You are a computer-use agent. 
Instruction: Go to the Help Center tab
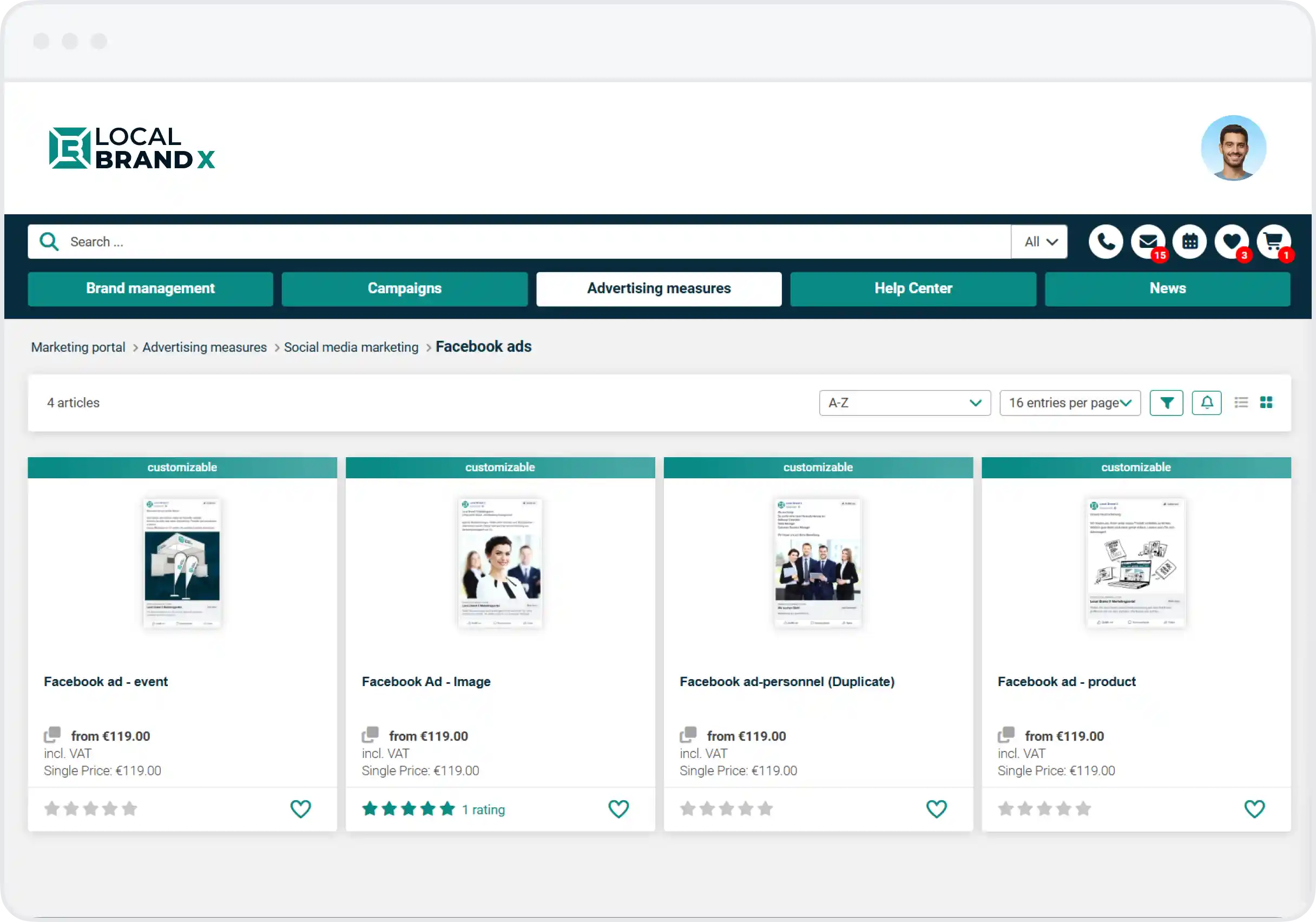click(x=912, y=289)
